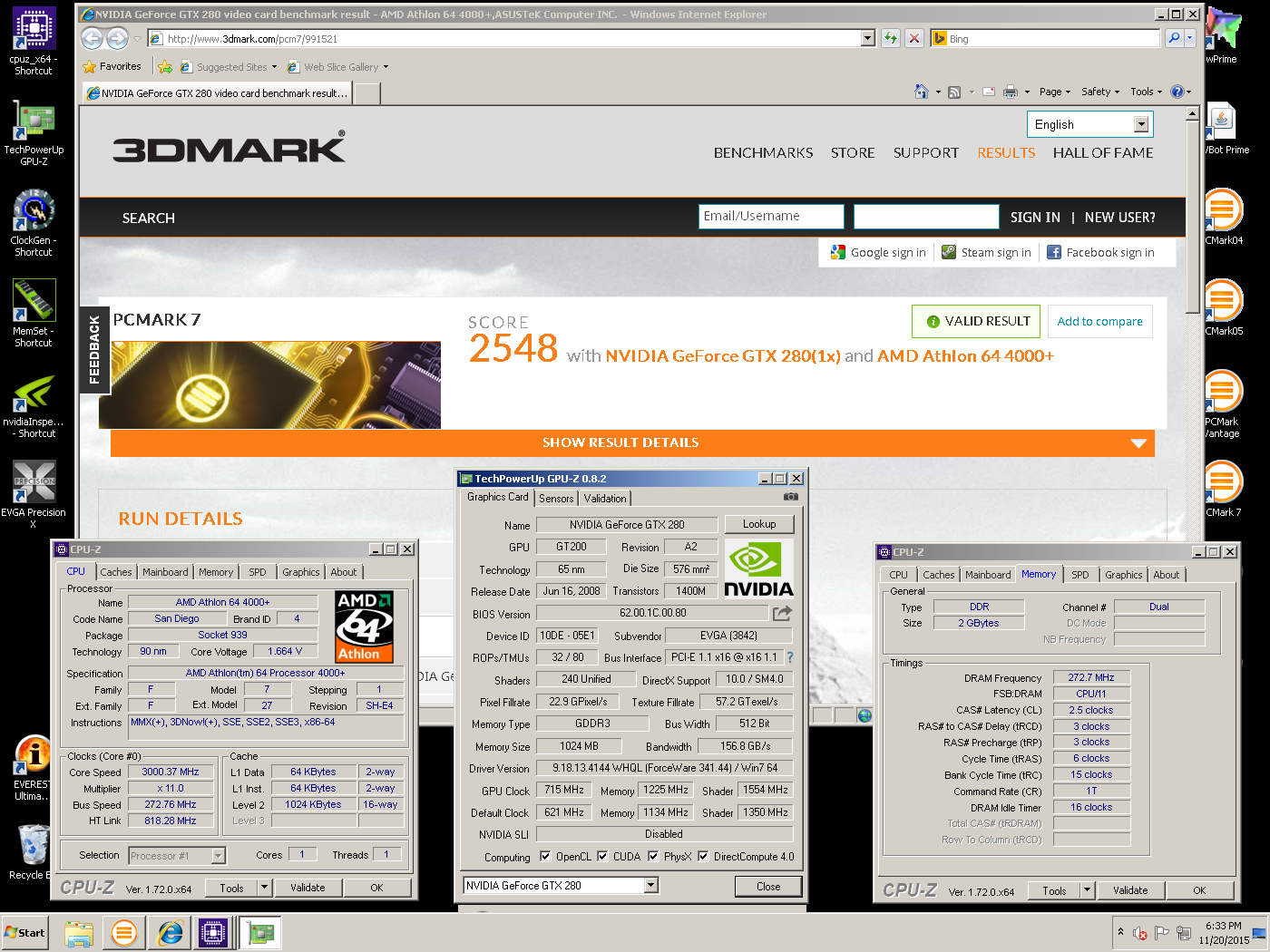This screenshot has width=1270, height=952.
Task: Click the GPU-Z taskbar icon
Action: (260, 932)
